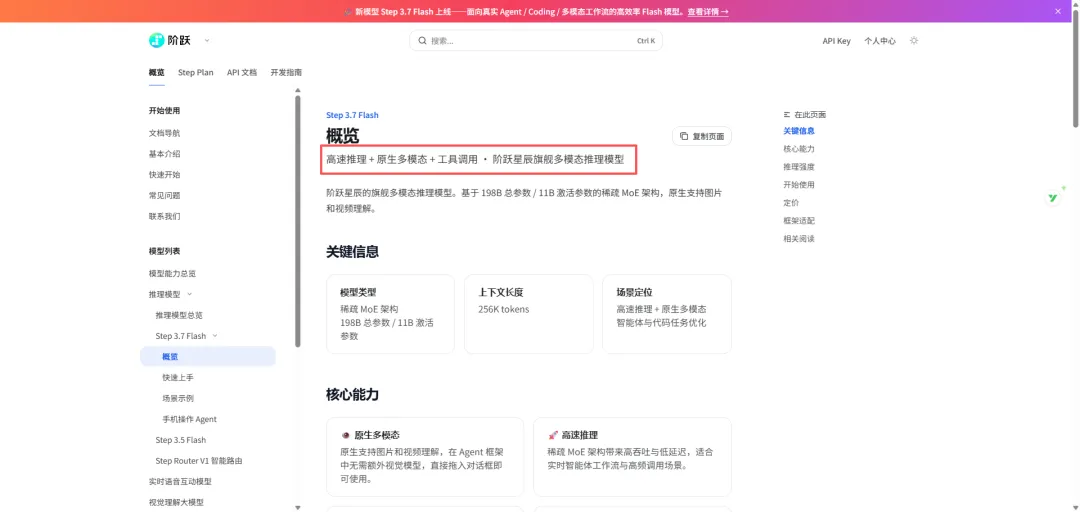Click the 在此页面 outline icon
1080x512 pixels.
pyautogui.click(x=787, y=114)
